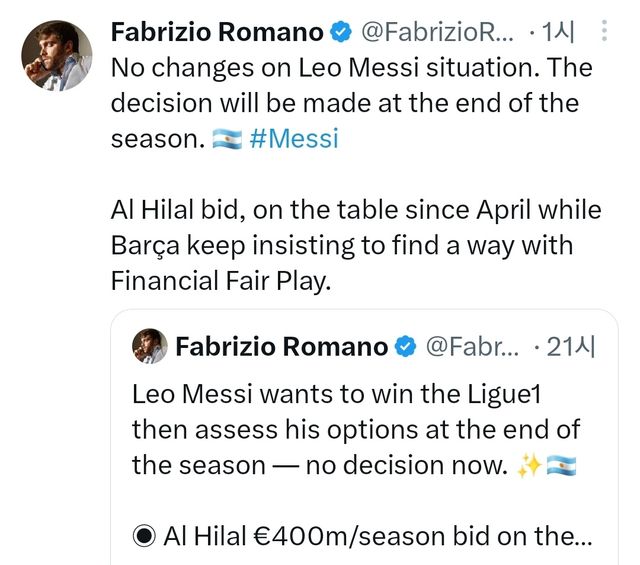This screenshot has height=565, width=640.
Task: Click the verified badge in the quoted tweet
Action: (406, 347)
